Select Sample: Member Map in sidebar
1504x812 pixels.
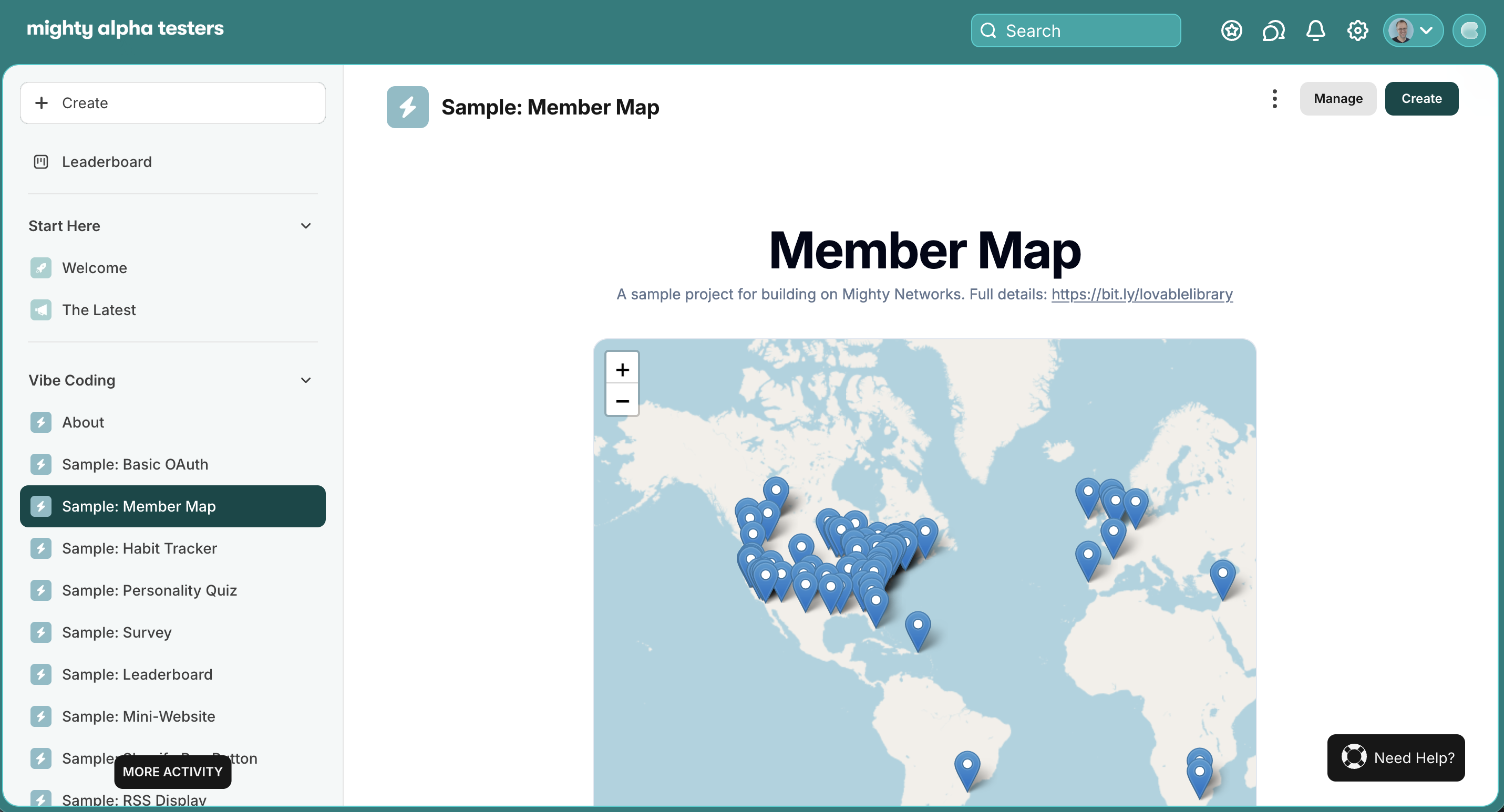pyautogui.click(x=173, y=506)
